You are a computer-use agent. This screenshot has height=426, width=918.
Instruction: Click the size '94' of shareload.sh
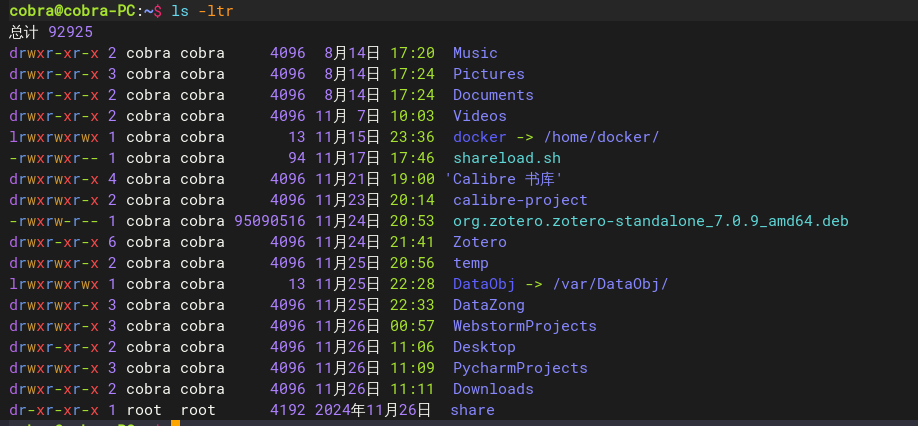(297, 158)
